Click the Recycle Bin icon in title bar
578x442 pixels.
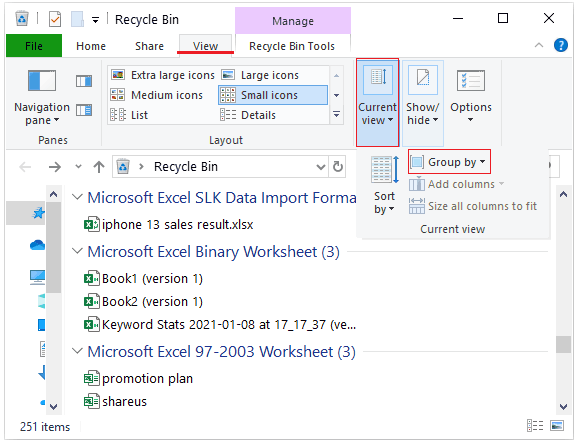[22, 18]
